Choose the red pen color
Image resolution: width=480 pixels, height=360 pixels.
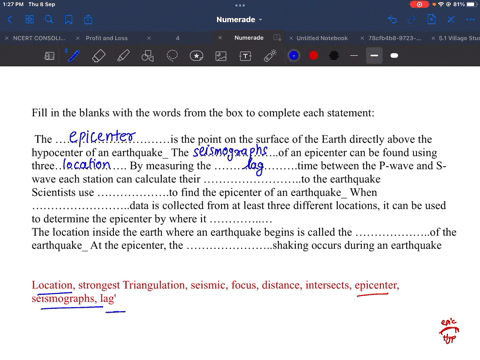tap(314, 56)
